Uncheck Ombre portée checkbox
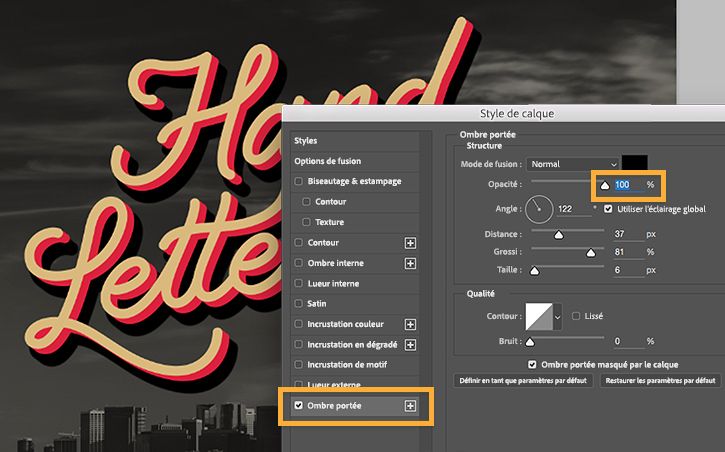 [x=299, y=405]
